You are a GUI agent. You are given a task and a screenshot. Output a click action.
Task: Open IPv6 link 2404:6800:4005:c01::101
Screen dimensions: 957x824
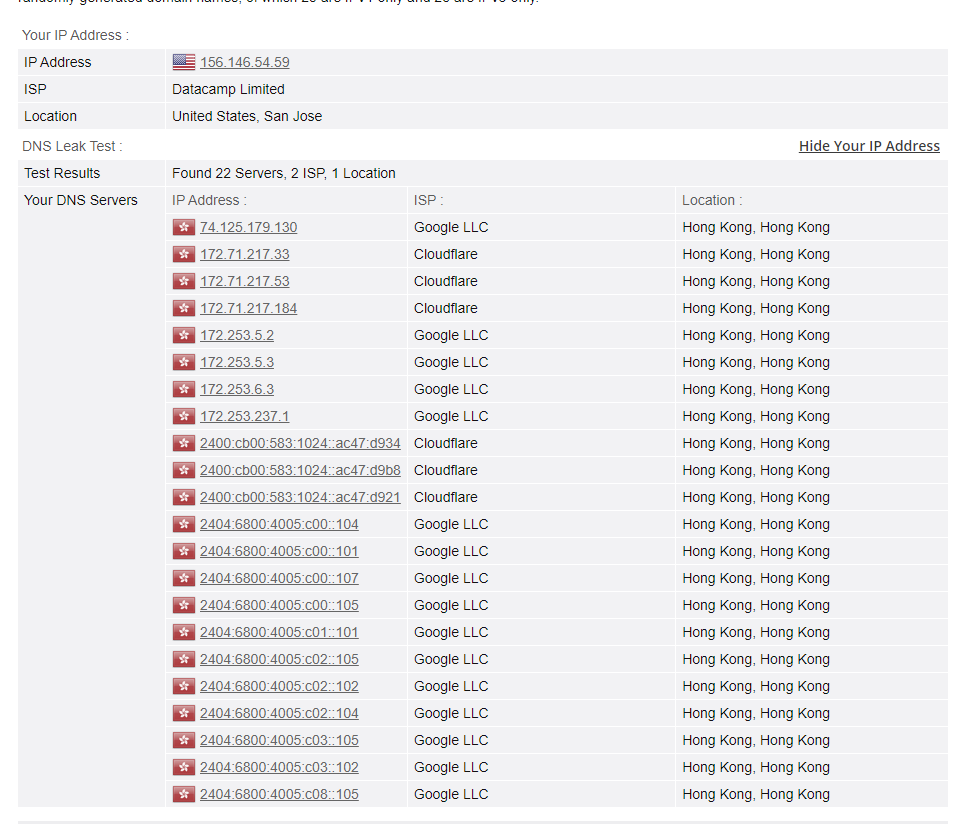280,632
